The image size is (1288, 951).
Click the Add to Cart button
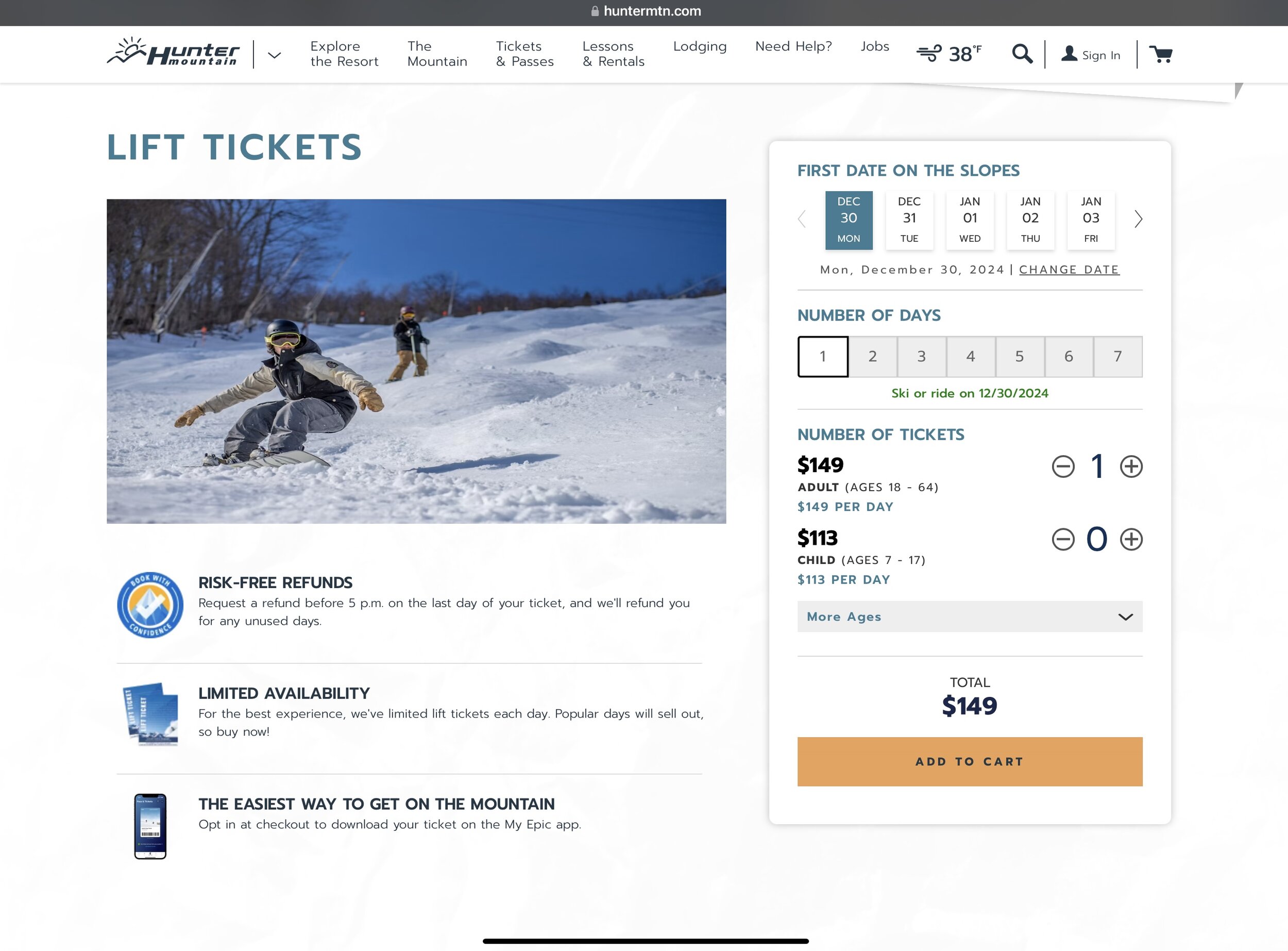(970, 762)
